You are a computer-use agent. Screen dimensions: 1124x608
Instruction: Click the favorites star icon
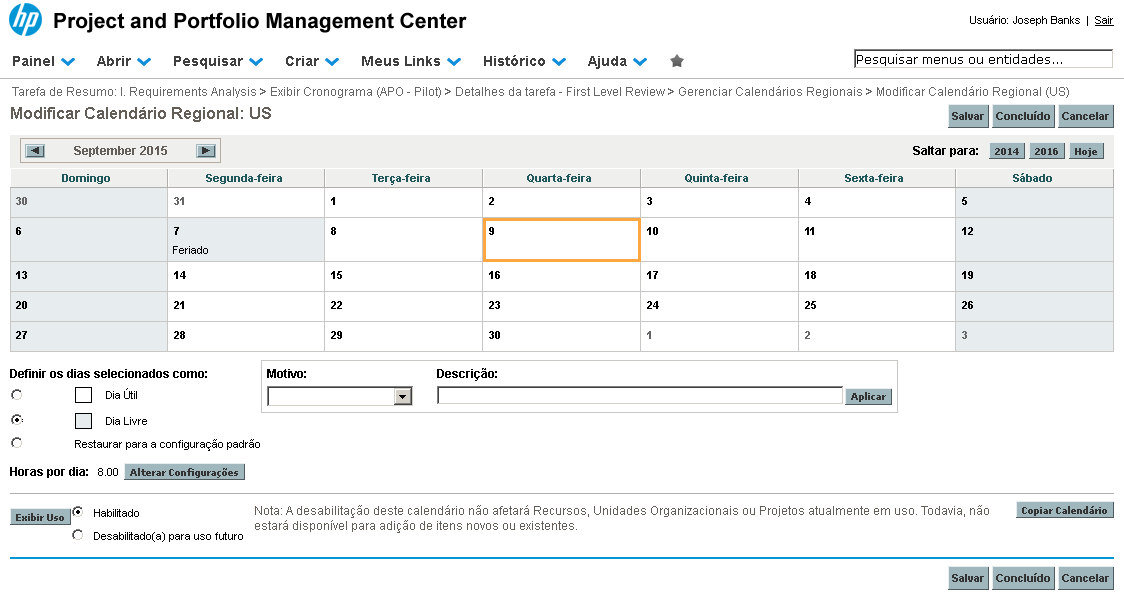677,61
